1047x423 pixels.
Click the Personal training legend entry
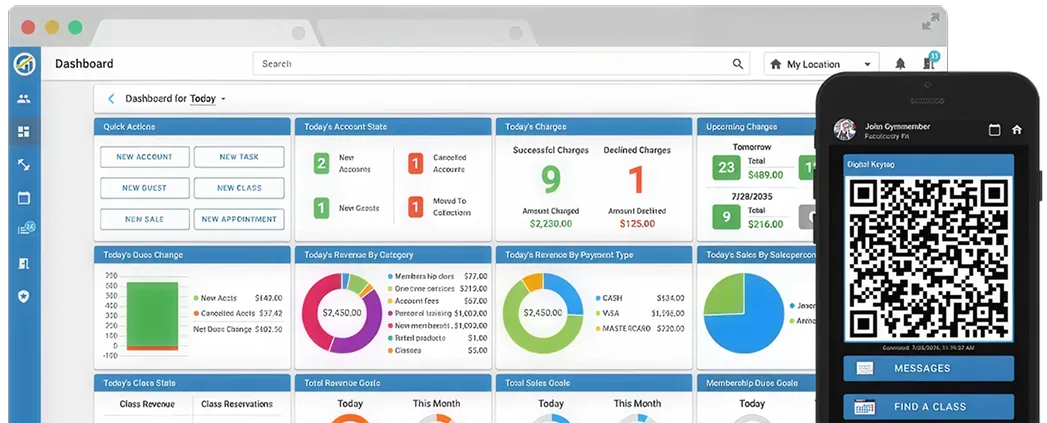click(x=437, y=313)
